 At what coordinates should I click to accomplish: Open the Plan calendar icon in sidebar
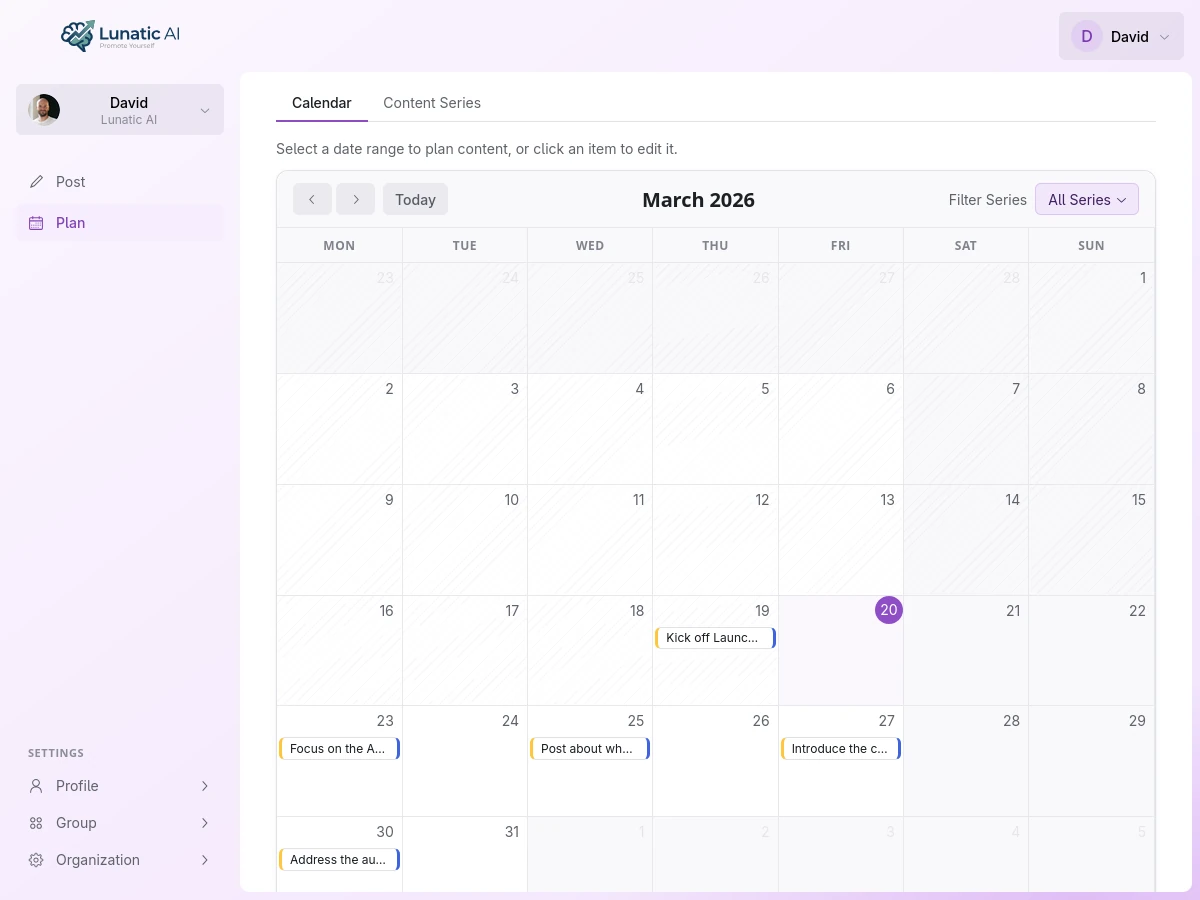click(x=37, y=223)
